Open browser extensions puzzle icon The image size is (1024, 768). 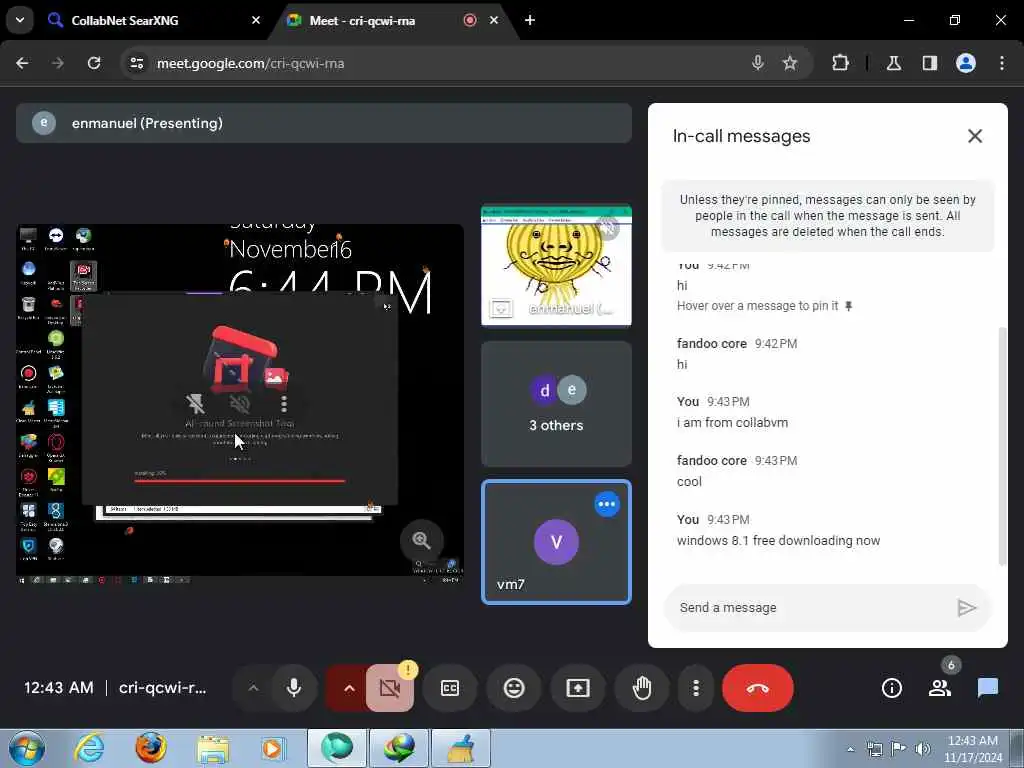pos(840,63)
